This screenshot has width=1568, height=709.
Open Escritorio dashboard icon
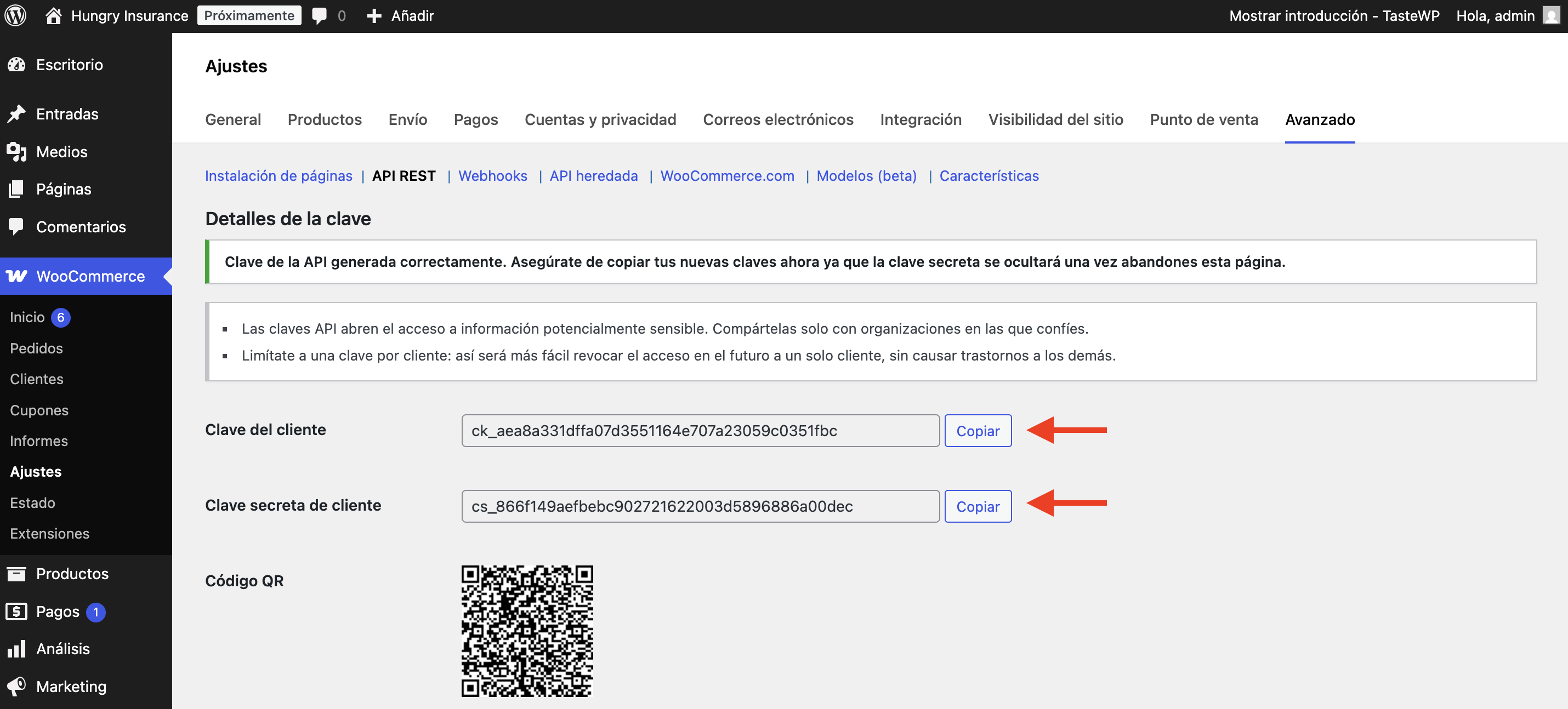16,65
